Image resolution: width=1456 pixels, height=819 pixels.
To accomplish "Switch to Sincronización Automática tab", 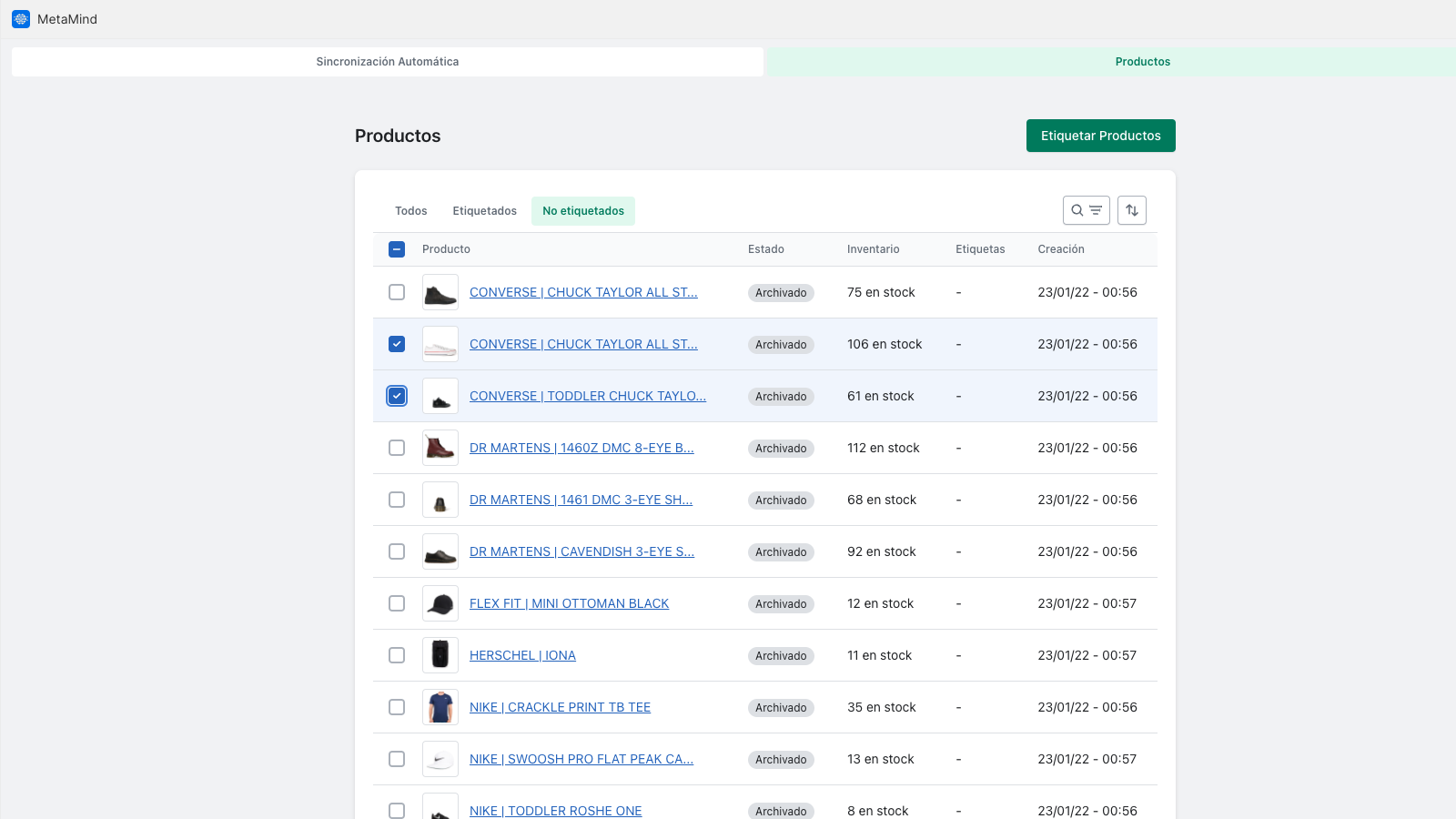I will [388, 62].
